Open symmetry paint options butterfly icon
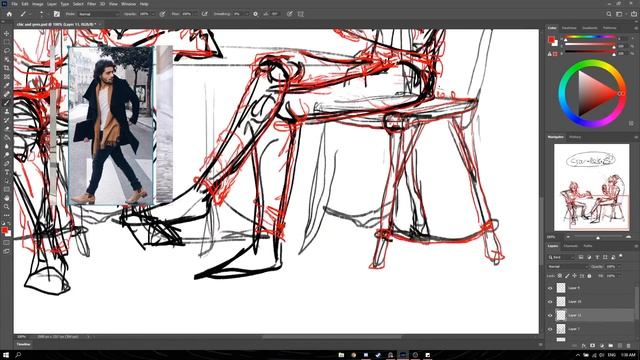 (x=301, y=14)
